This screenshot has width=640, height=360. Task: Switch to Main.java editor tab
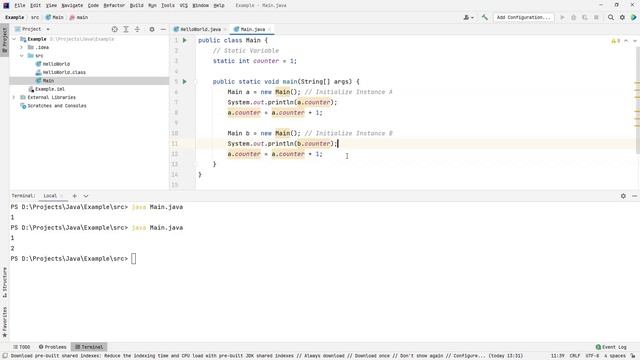253,29
